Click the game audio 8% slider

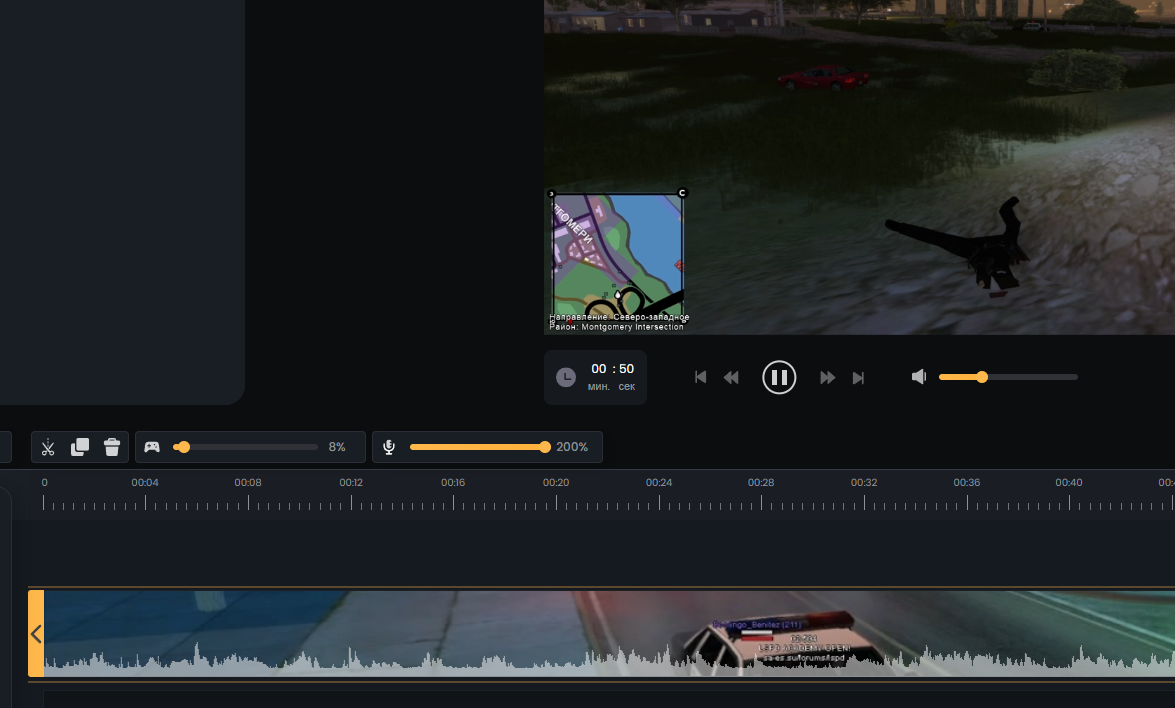pos(250,447)
